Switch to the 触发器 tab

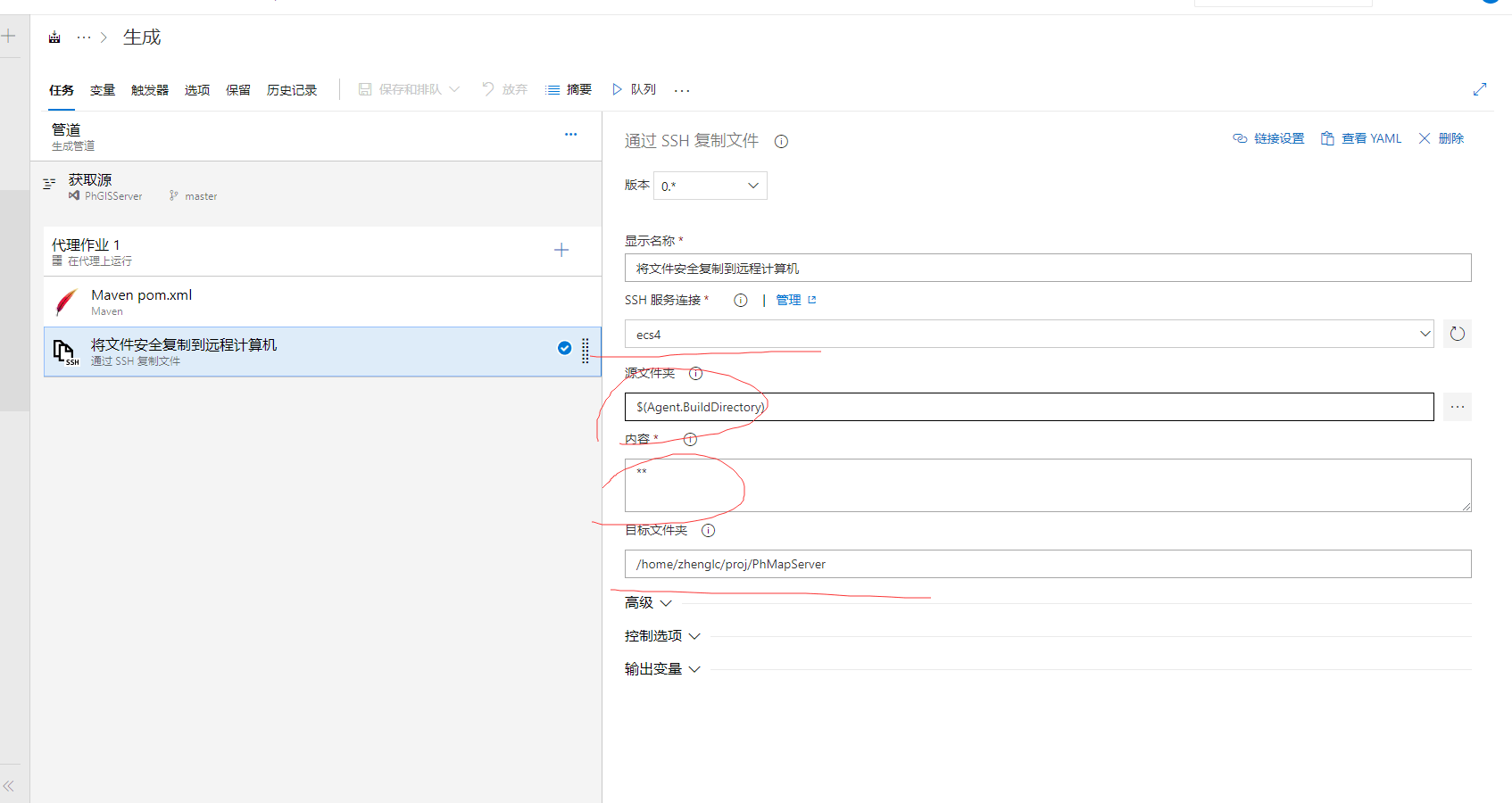click(149, 90)
